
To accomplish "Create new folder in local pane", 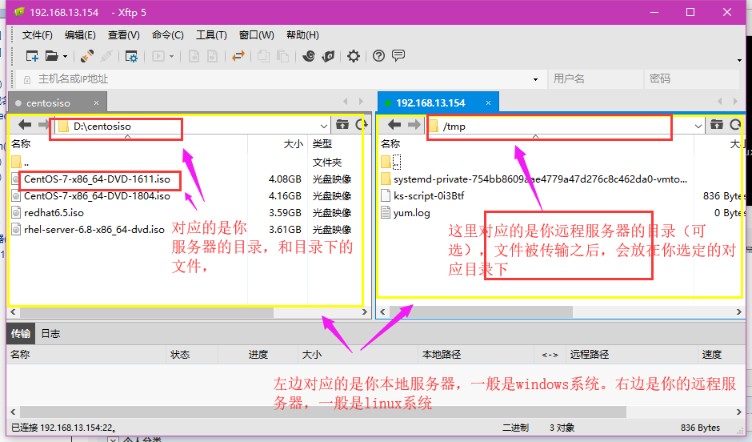I will pyautogui.click(x=342, y=125).
